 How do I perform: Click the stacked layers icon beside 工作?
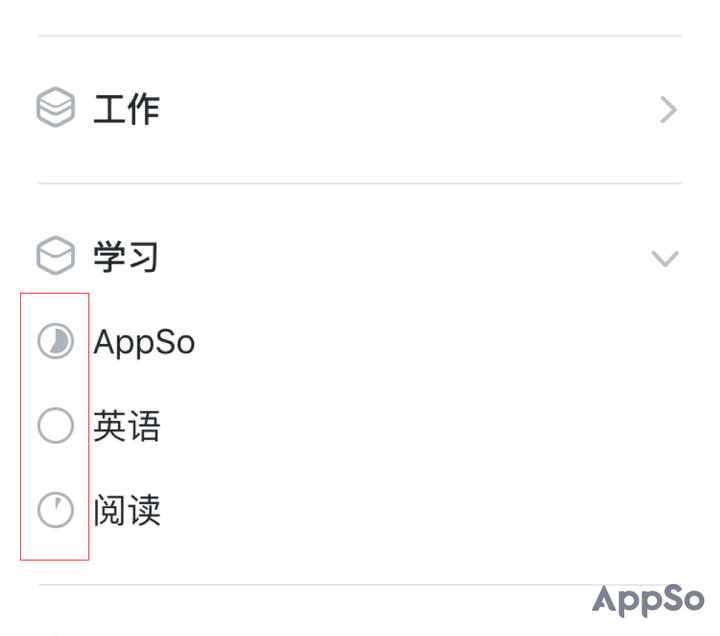(x=56, y=109)
